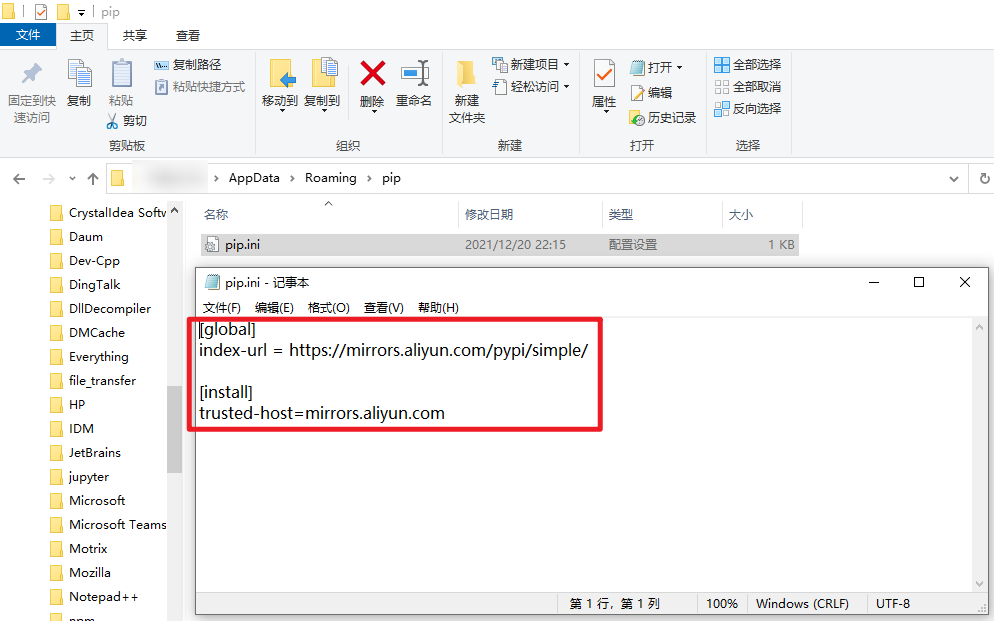Go up one folder level
The image size is (994, 621).
click(93, 179)
